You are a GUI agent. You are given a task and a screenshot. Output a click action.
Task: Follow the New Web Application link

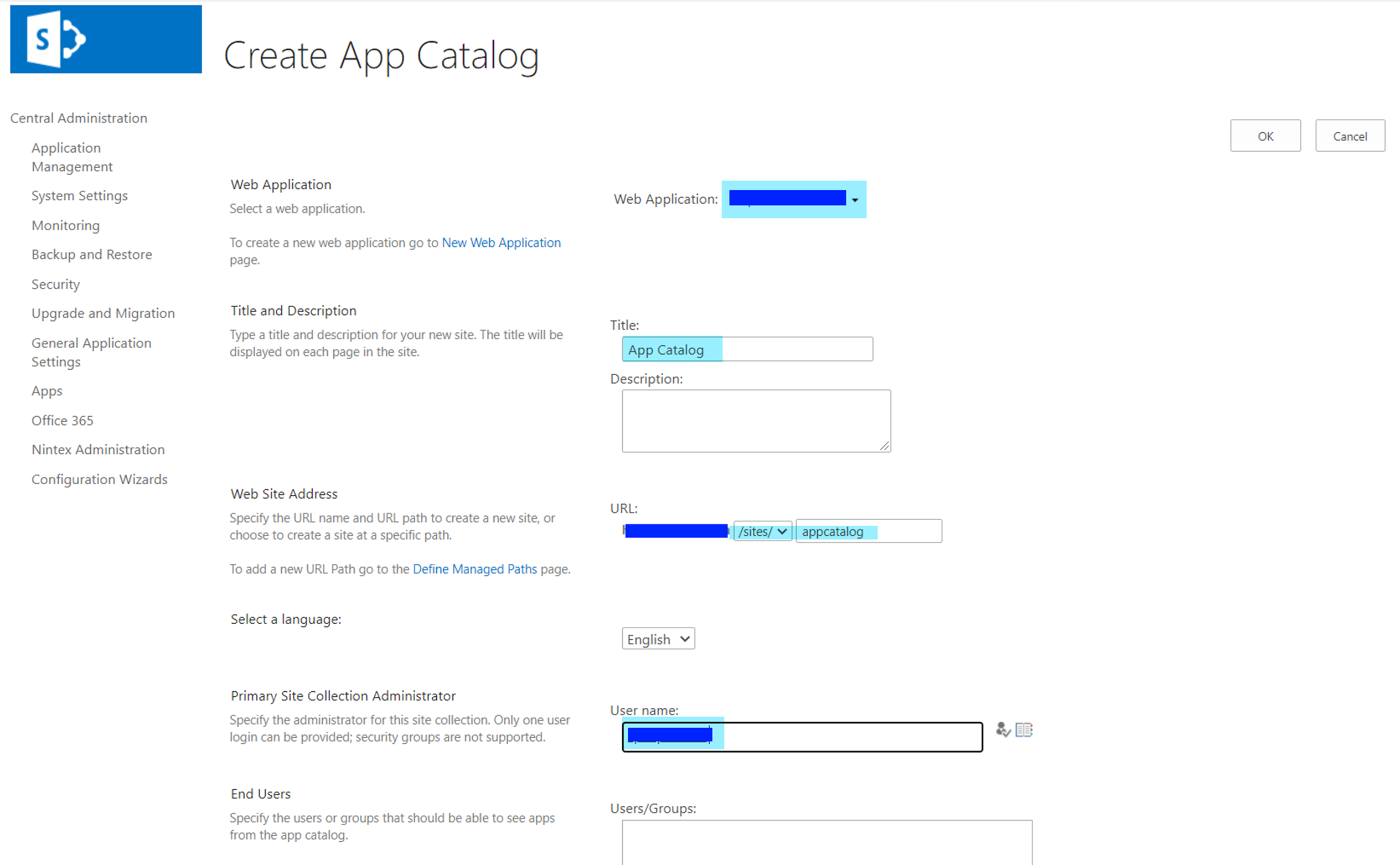pyautogui.click(x=501, y=242)
